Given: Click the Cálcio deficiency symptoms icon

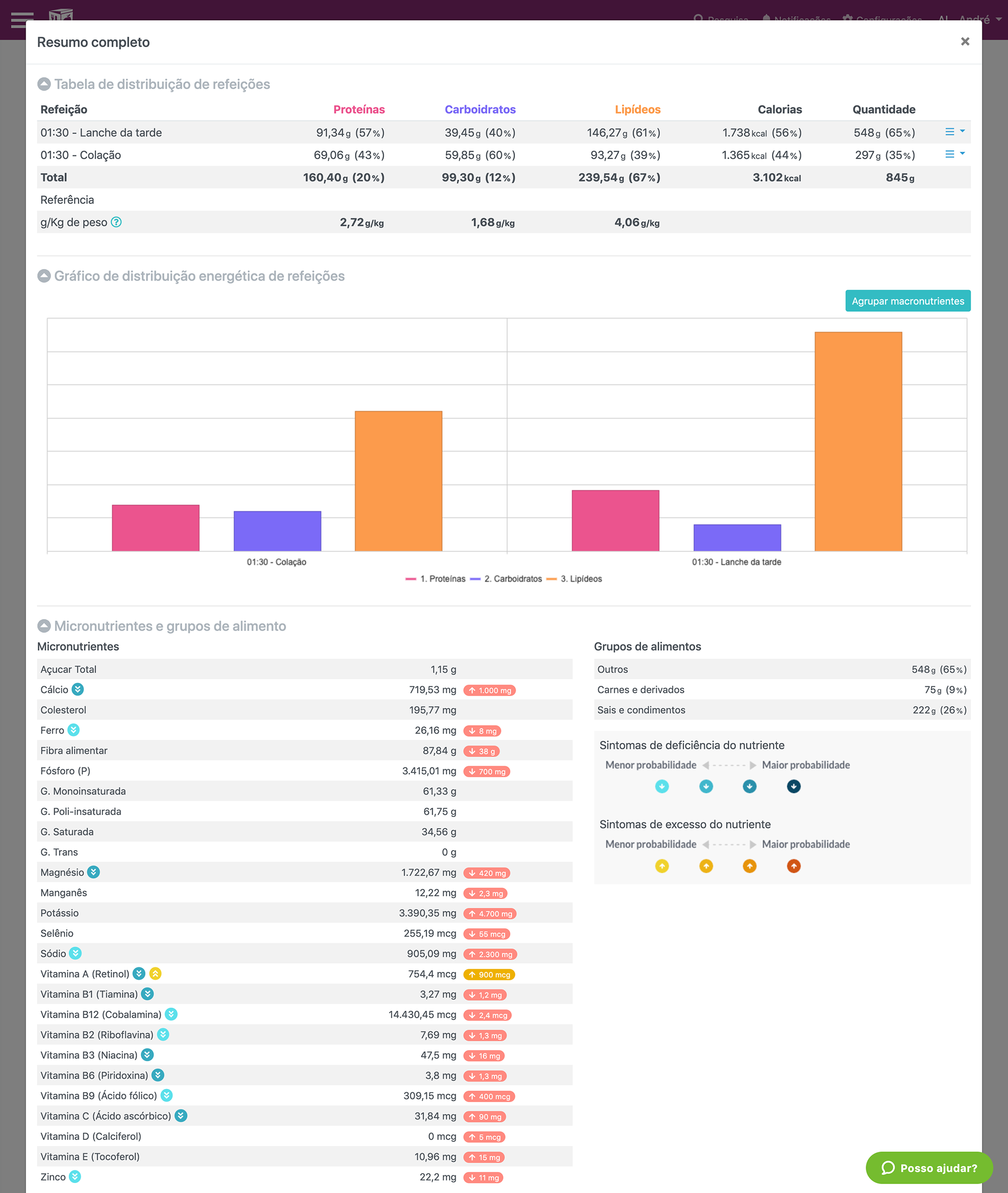Looking at the screenshot, I should pos(78,689).
